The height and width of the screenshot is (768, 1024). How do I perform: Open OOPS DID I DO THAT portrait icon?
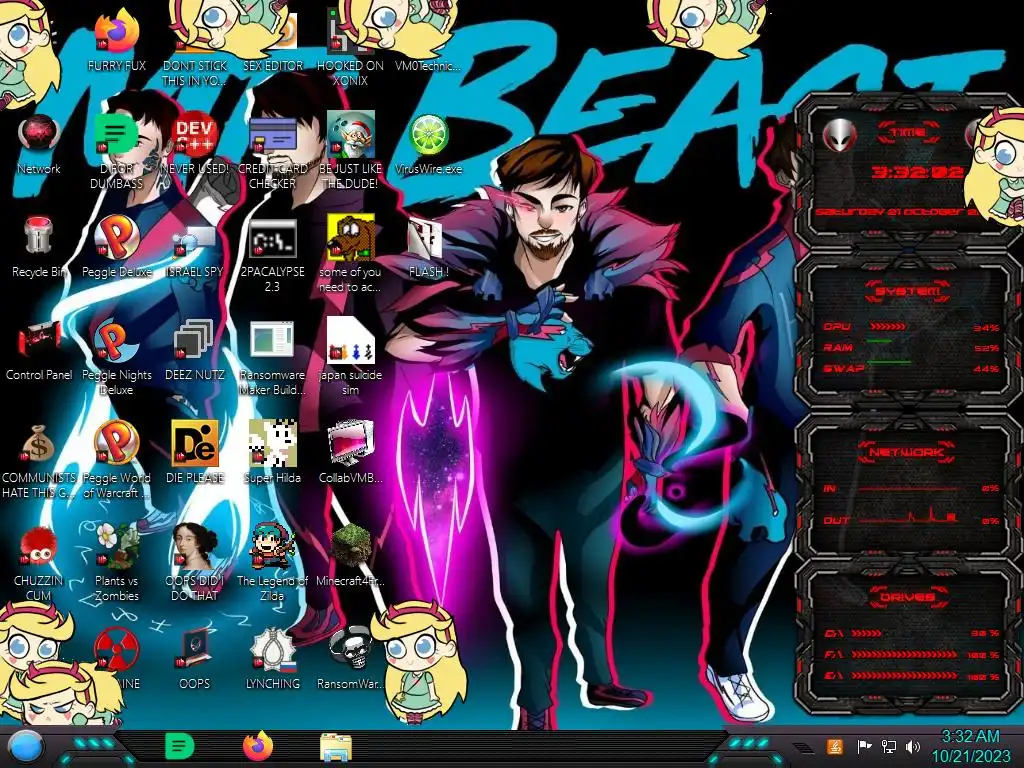point(194,546)
